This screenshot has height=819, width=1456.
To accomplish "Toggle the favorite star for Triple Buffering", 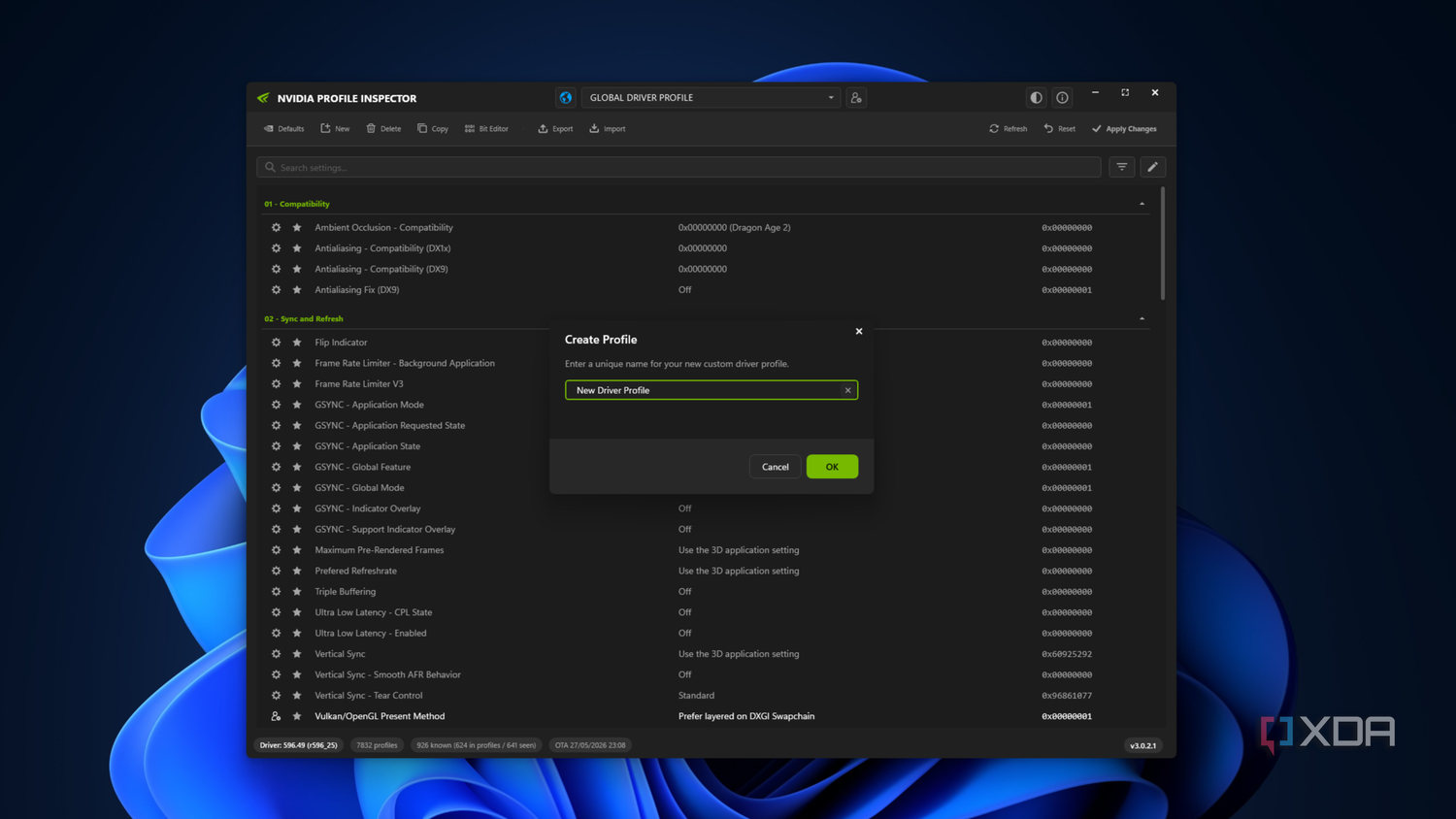I will (297, 592).
